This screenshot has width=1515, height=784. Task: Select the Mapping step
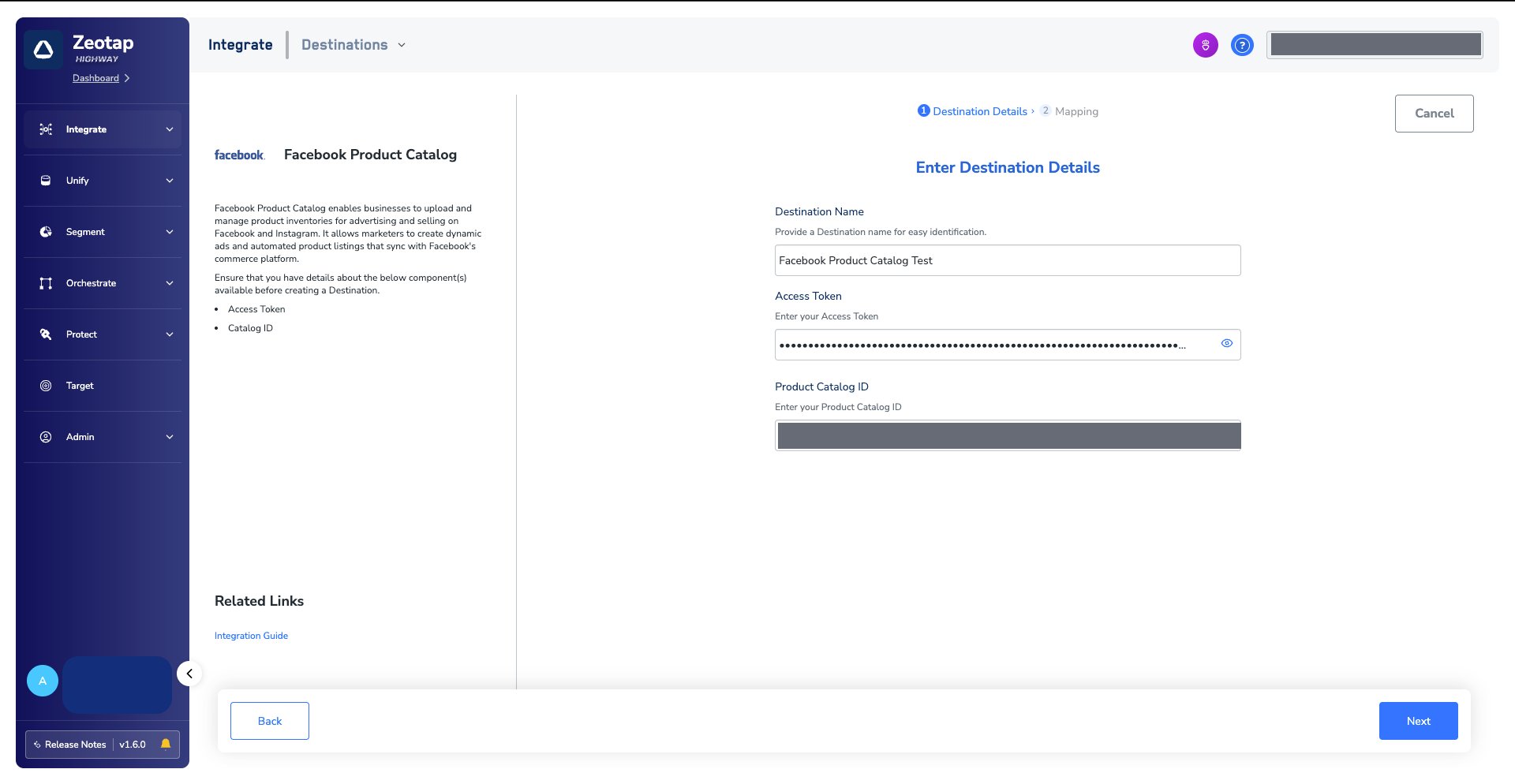pyautogui.click(x=1069, y=111)
